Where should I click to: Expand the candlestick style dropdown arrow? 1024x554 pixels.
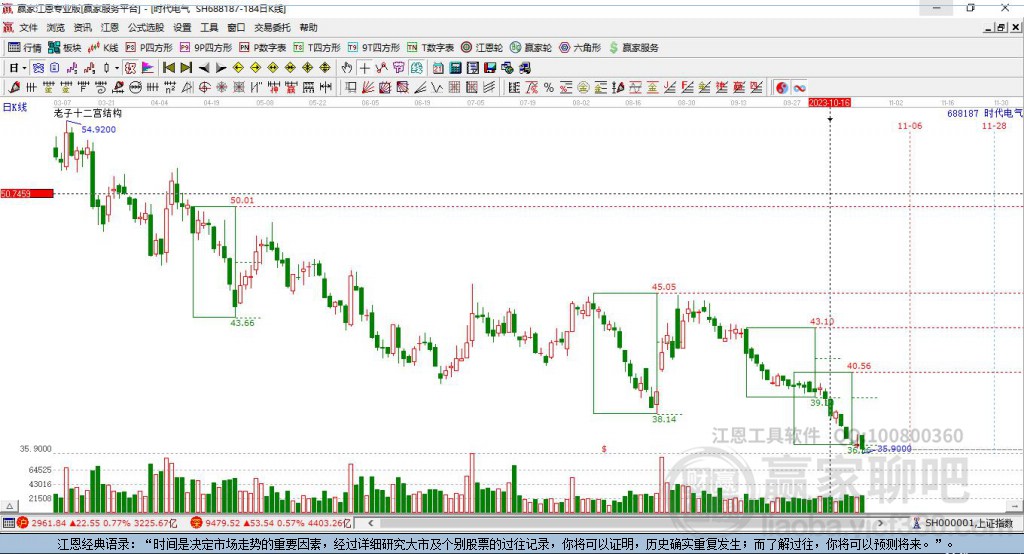(117, 68)
